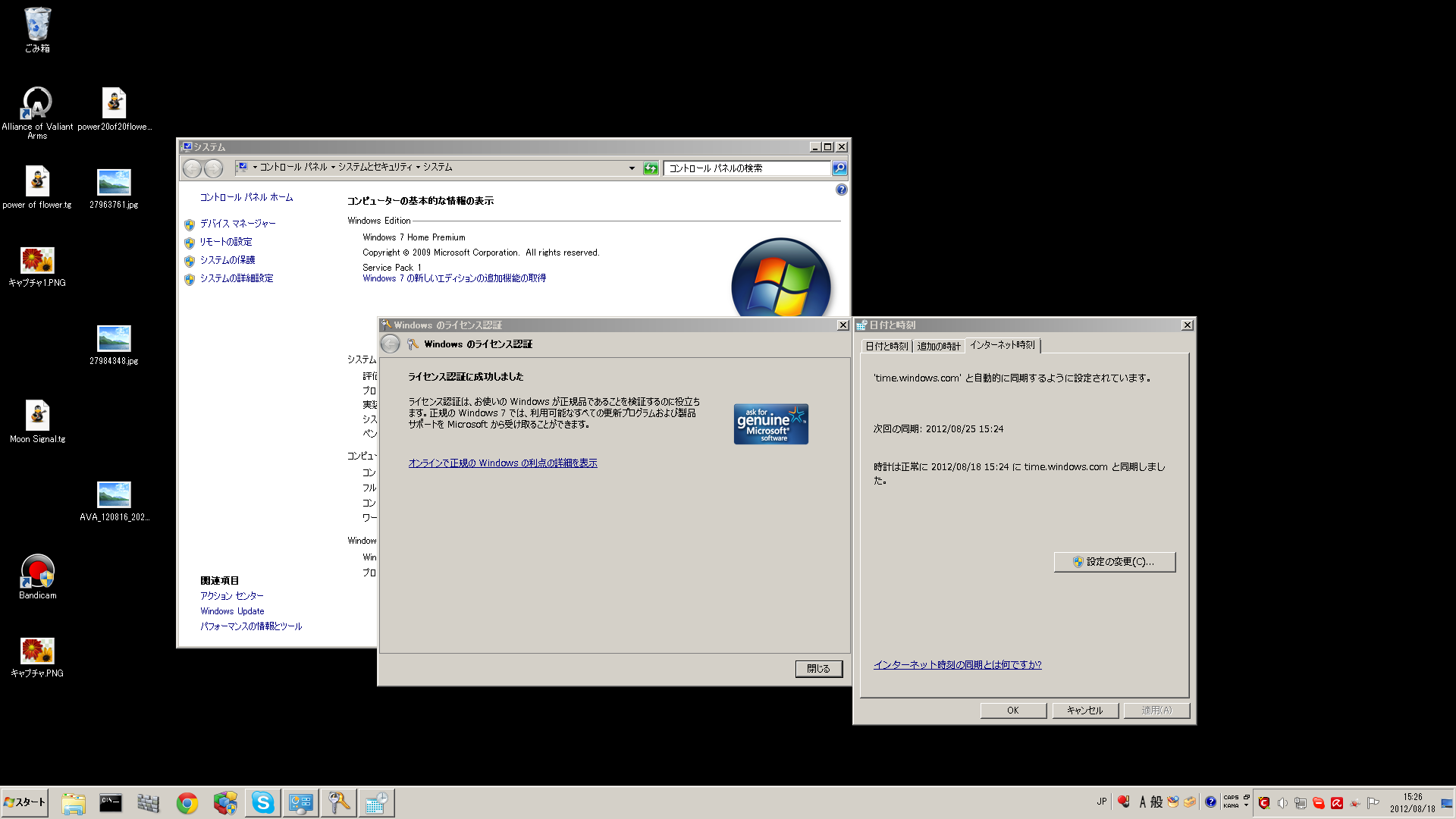Open リモートの設定 link
This screenshot has width=1456, height=819.
pyautogui.click(x=226, y=242)
